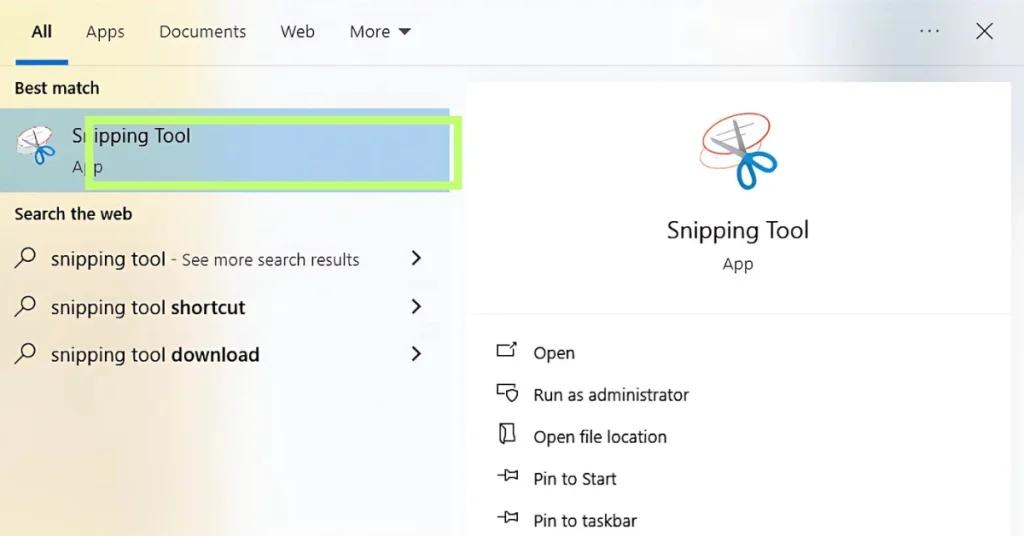Switch to the Apps tab
This screenshot has width=1024, height=536.
(x=105, y=31)
